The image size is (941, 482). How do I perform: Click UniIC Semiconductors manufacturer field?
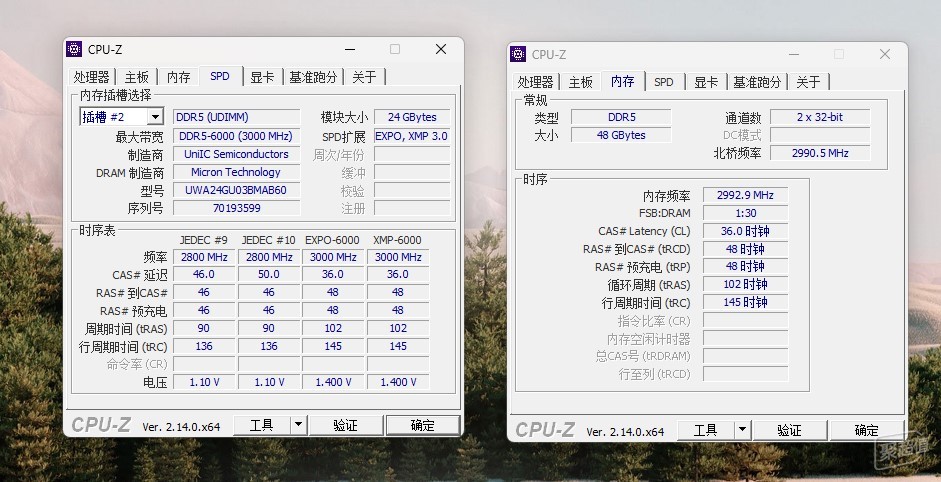click(x=236, y=154)
